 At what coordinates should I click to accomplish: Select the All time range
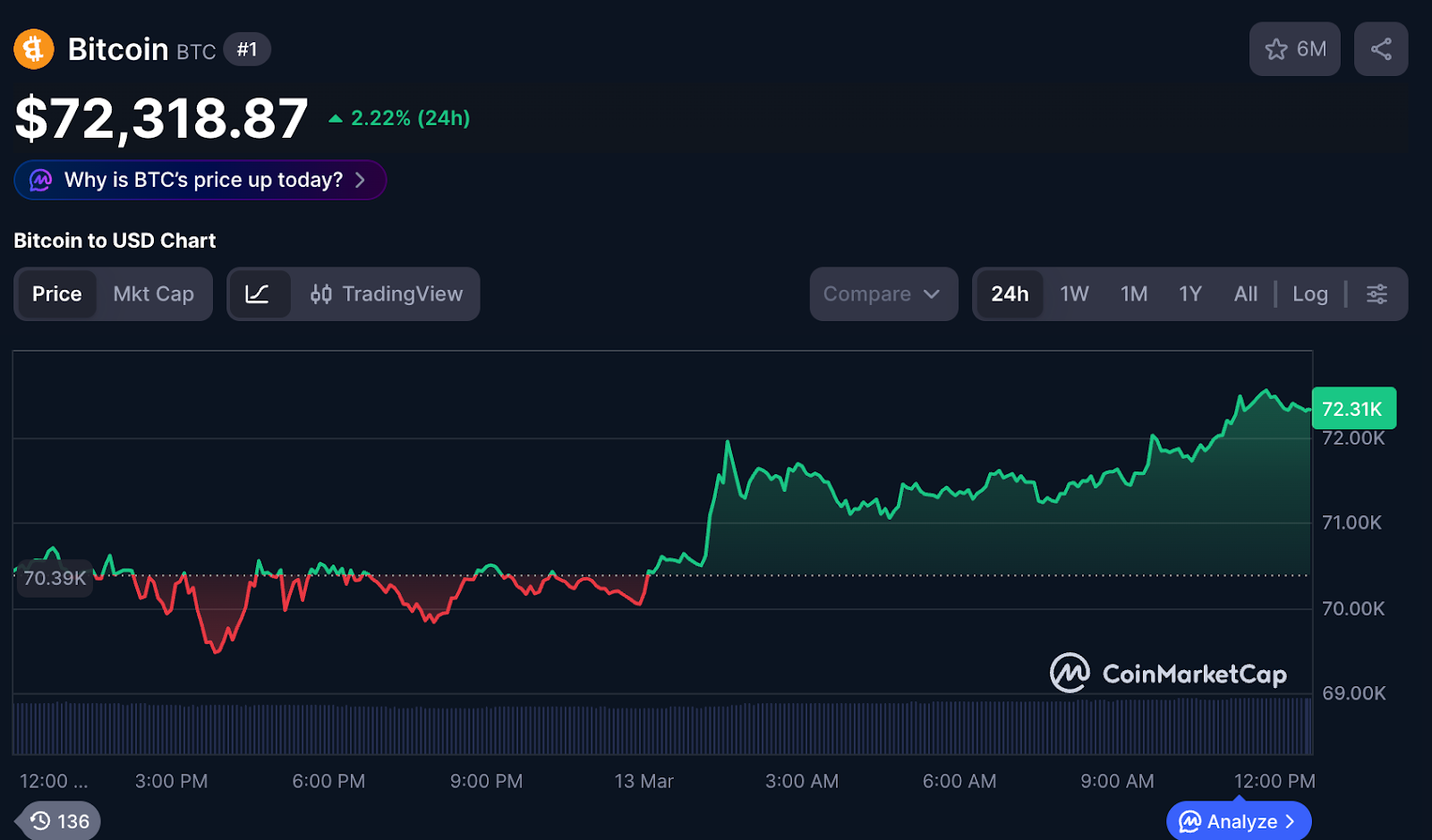[1245, 294]
